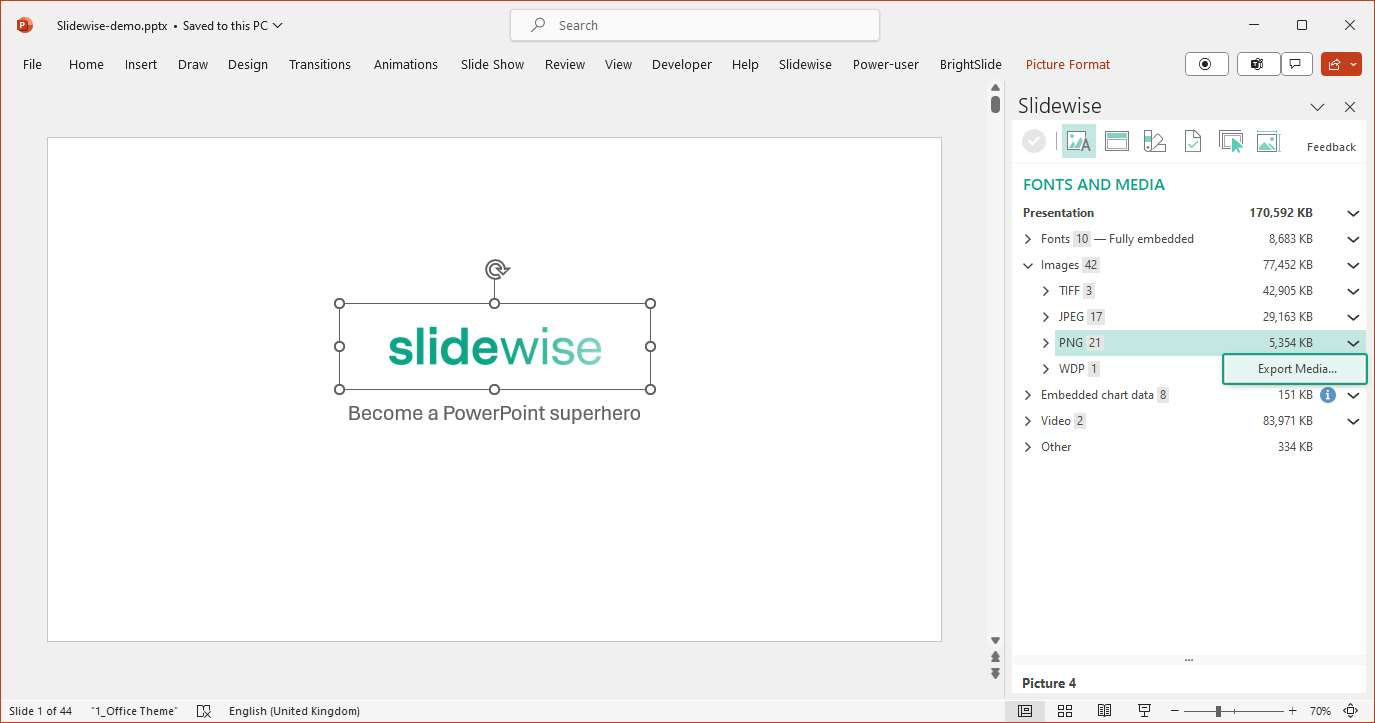
Task: Expand the Fonts group in Slidewise
Action: 1027,239
